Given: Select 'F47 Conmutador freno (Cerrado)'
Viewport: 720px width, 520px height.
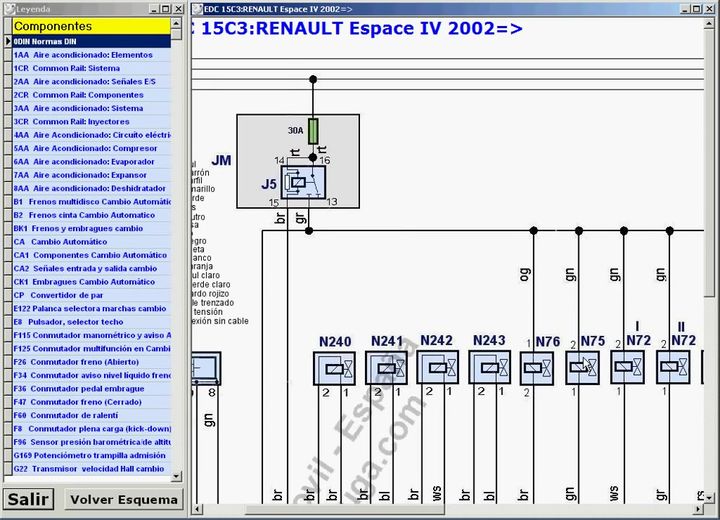Looking at the screenshot, I should tap(91, 401).
